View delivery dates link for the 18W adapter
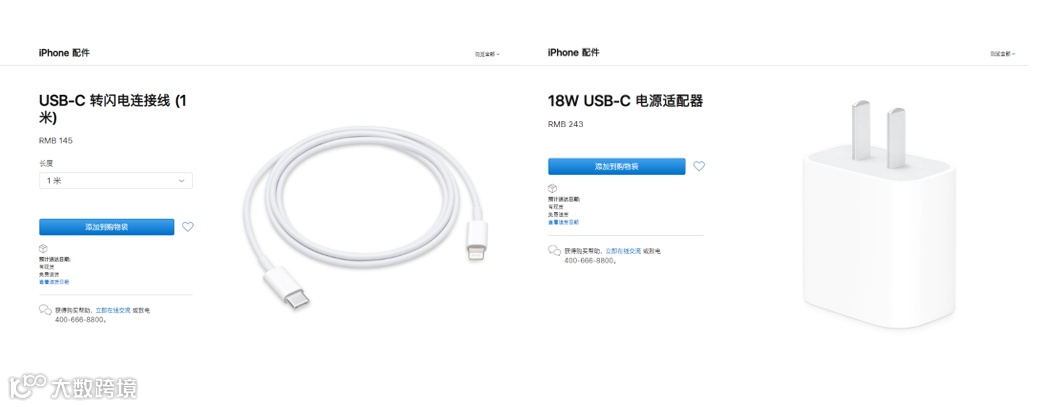The width and height of the screenshot is (1051, 407). (x=563, y=222)
